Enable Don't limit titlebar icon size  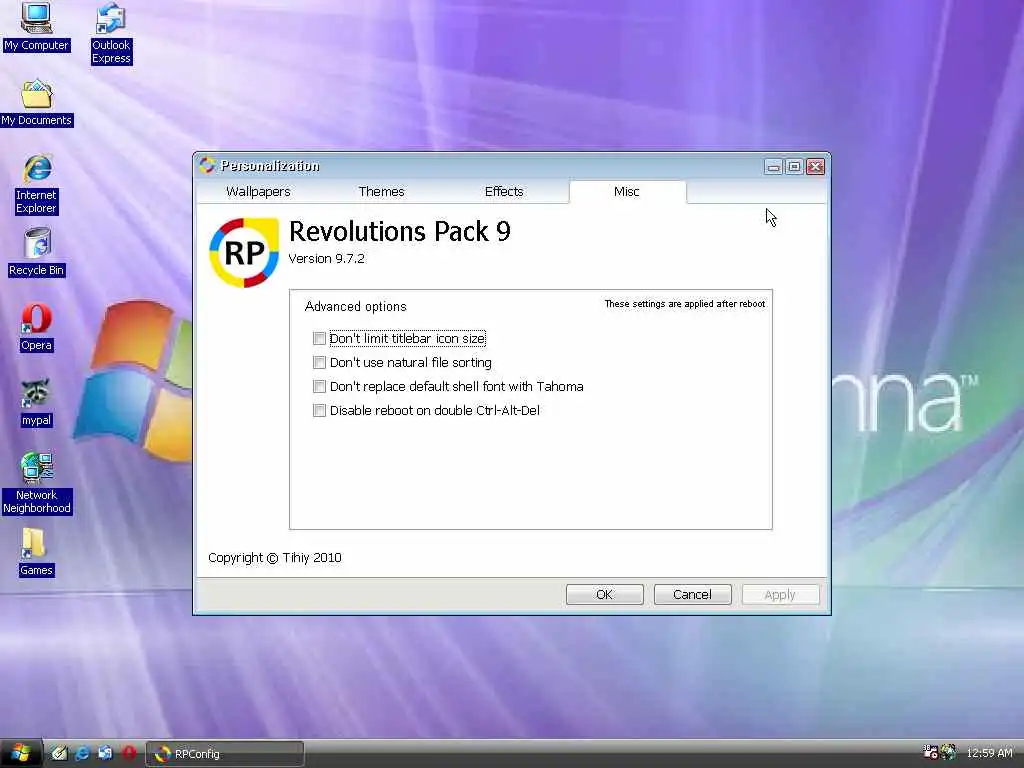tap(319, 338)
